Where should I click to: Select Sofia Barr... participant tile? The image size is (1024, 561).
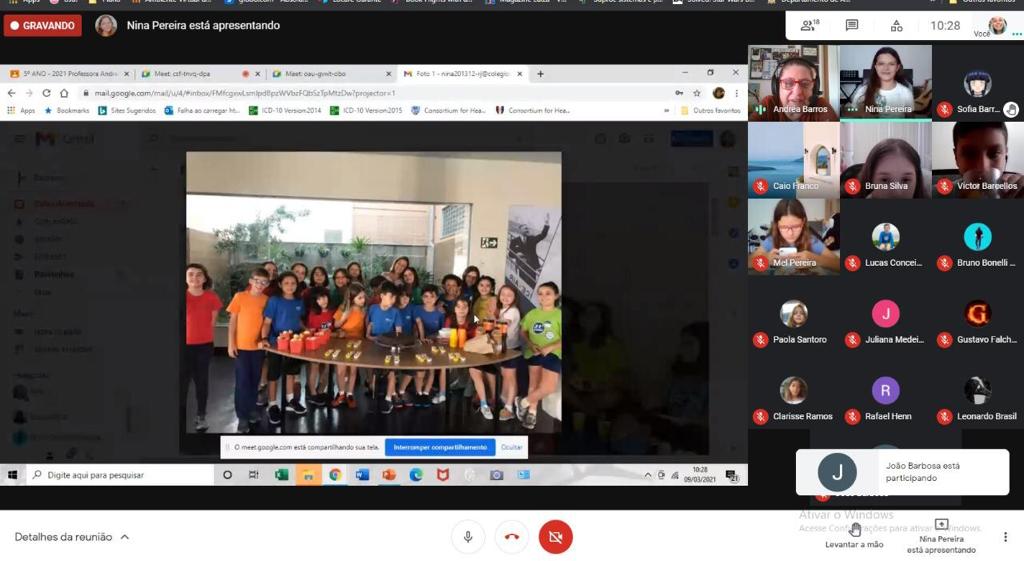[978, 83]
